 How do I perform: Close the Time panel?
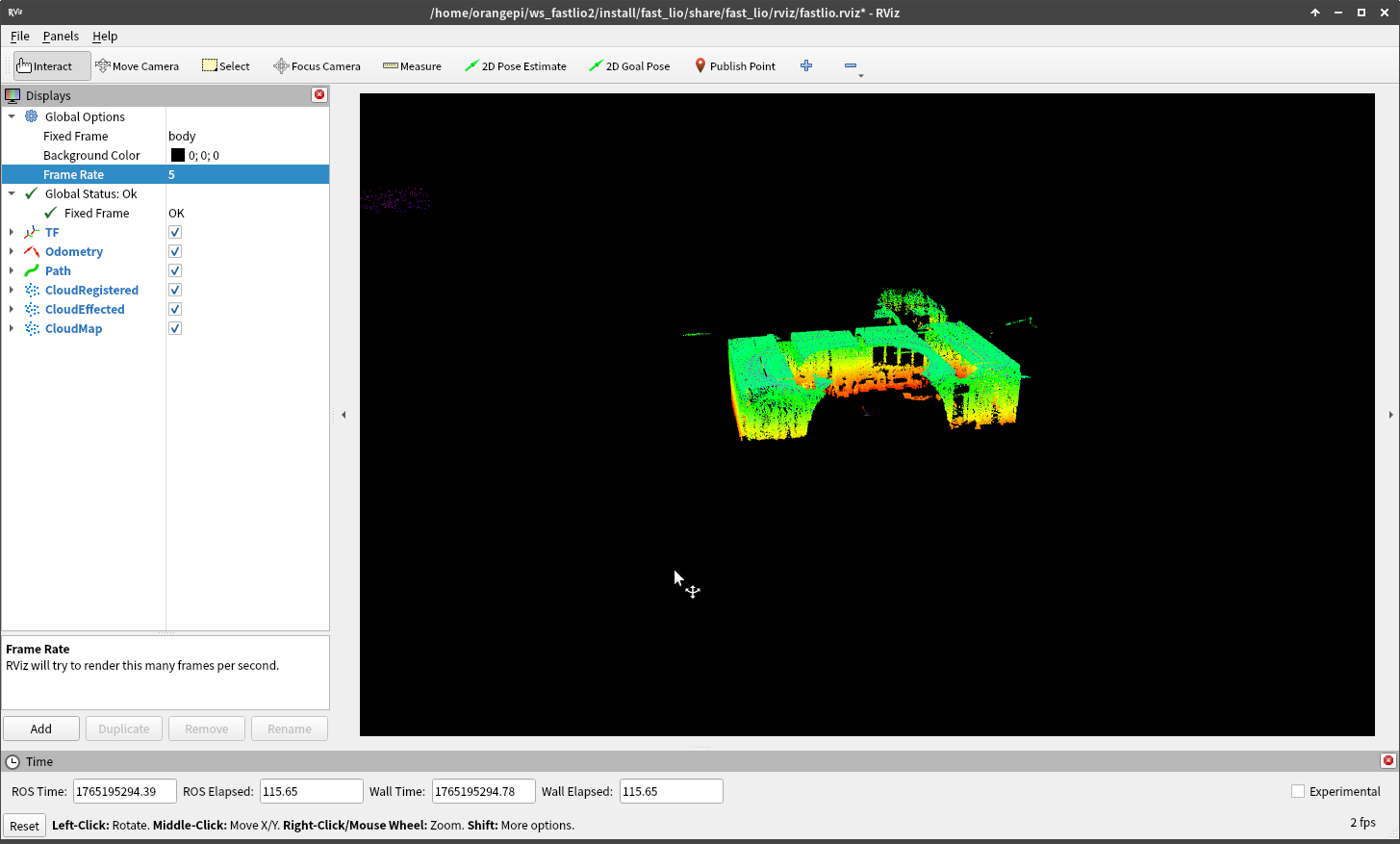tap(1387, 760)
